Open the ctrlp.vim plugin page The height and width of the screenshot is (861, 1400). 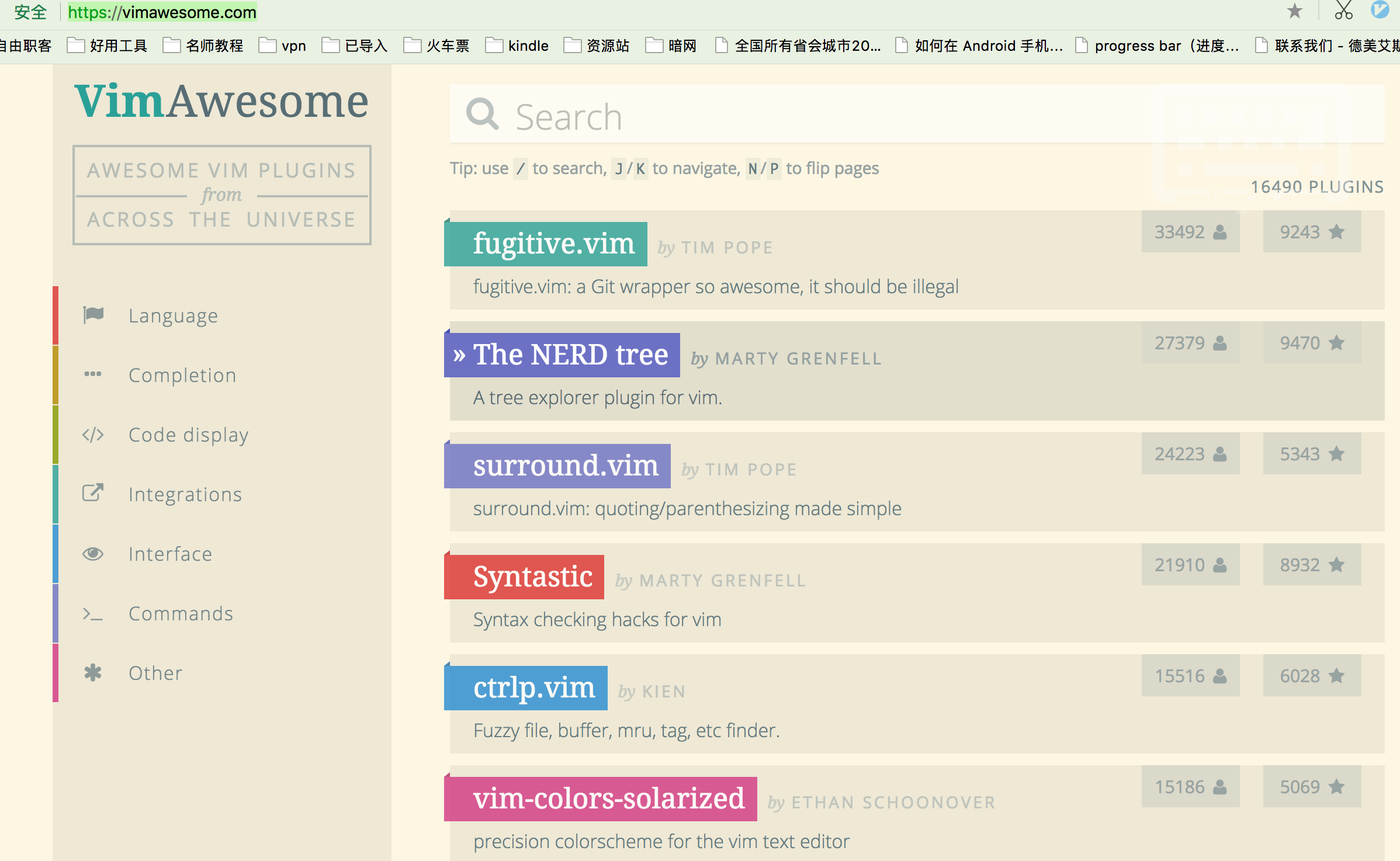coord(526,688)
